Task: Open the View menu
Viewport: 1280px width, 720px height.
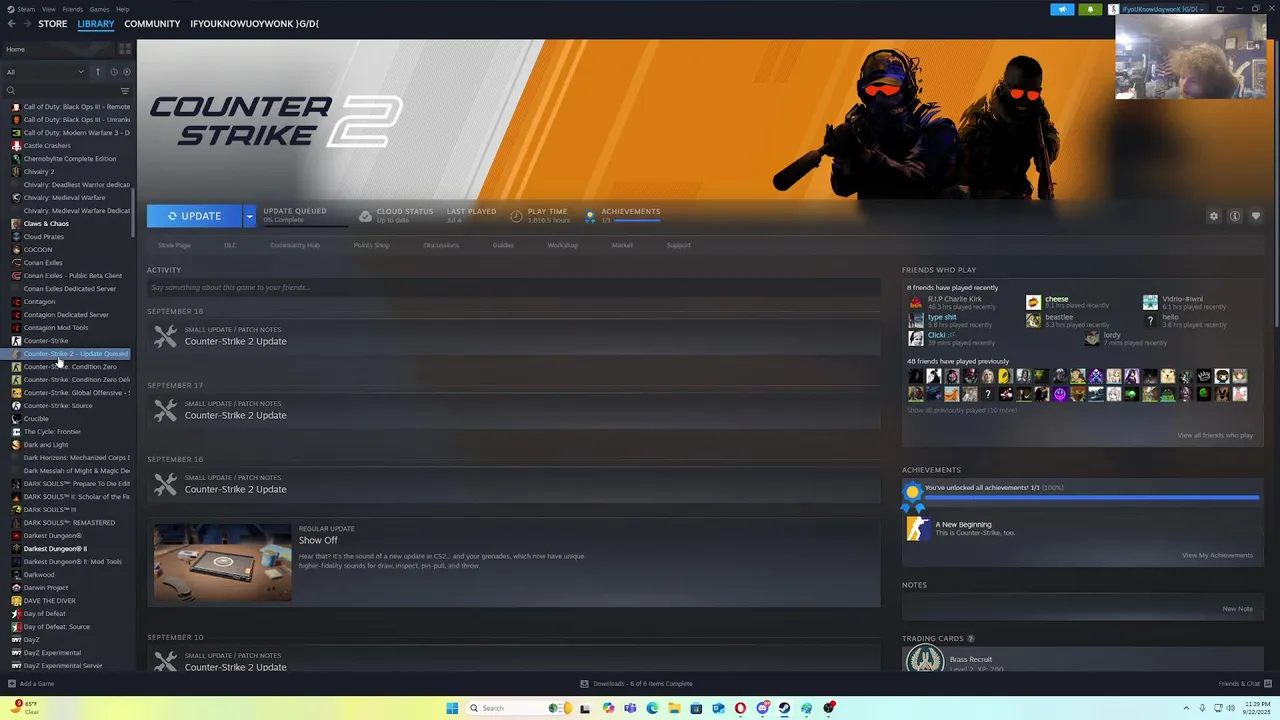Action: tap(48, 9)
